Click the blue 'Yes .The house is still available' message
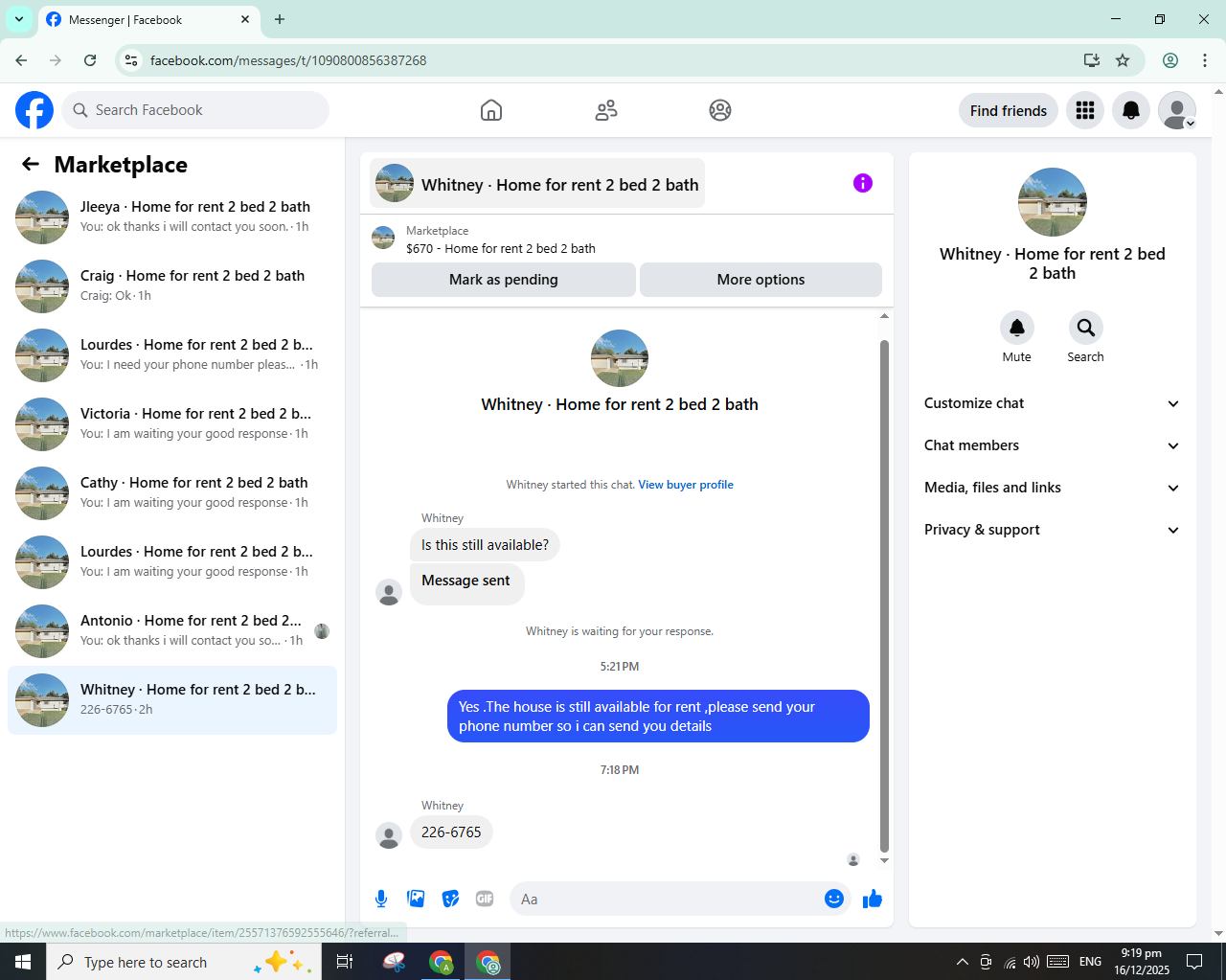The width and height of the screenshot is (1226, 980). point(658,717)
